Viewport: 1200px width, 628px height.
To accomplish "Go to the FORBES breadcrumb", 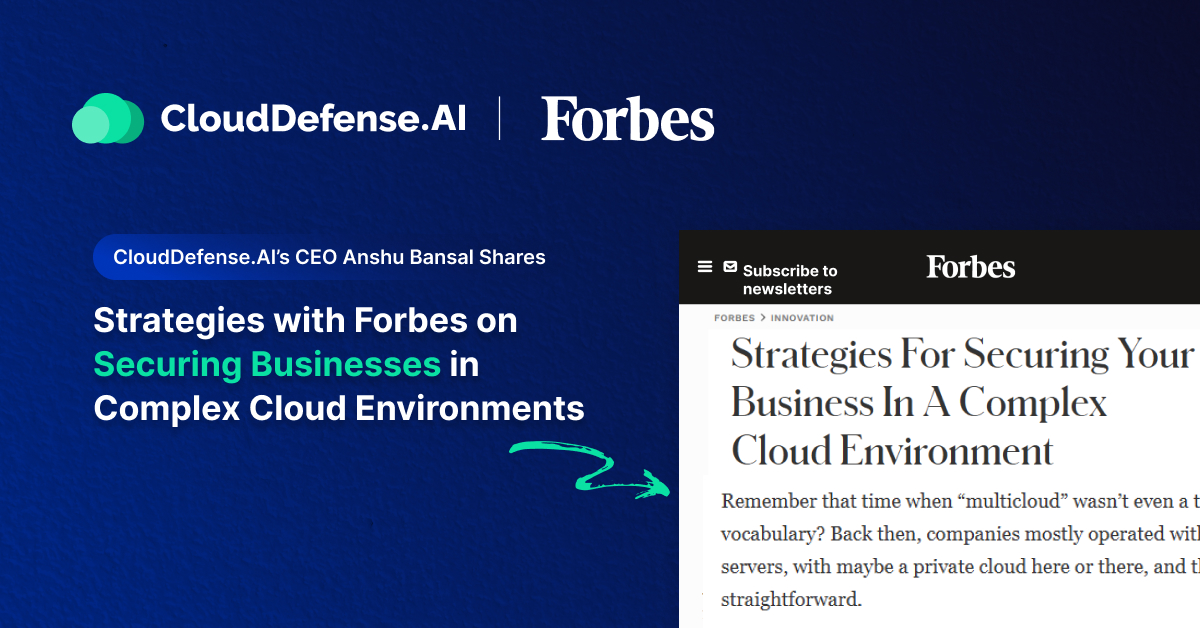I will (734, 318).
